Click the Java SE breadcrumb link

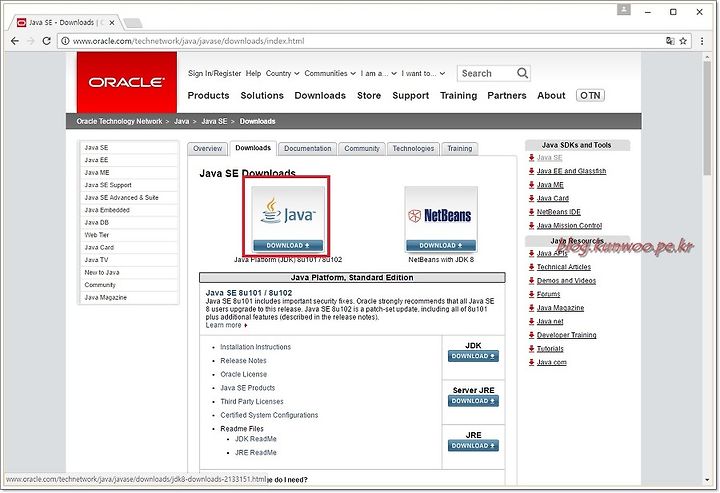[214, 121]
